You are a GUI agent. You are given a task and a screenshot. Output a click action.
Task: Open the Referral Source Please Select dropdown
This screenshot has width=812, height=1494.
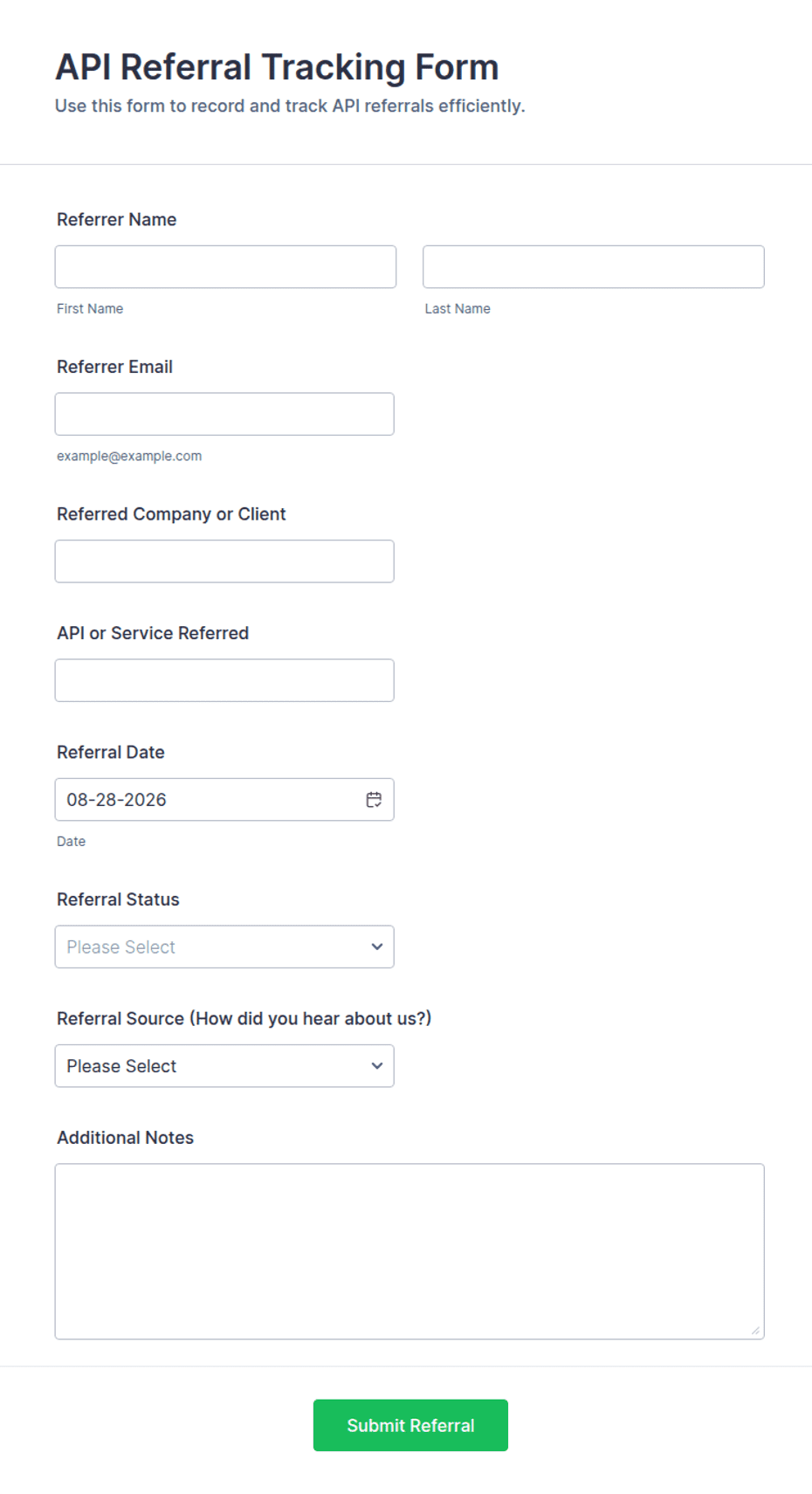coord(224,1066)
